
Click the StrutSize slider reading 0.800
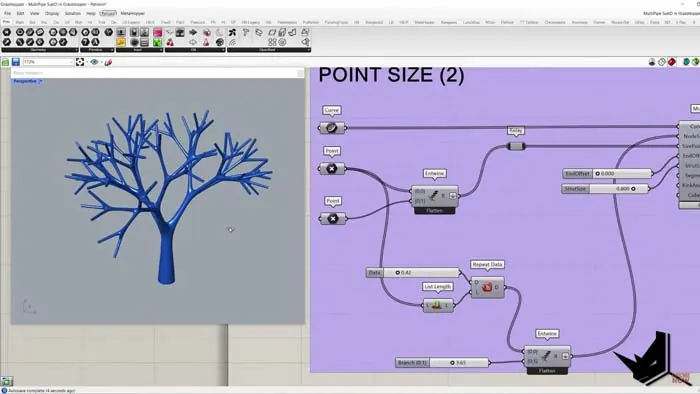(x=605, y=189)
